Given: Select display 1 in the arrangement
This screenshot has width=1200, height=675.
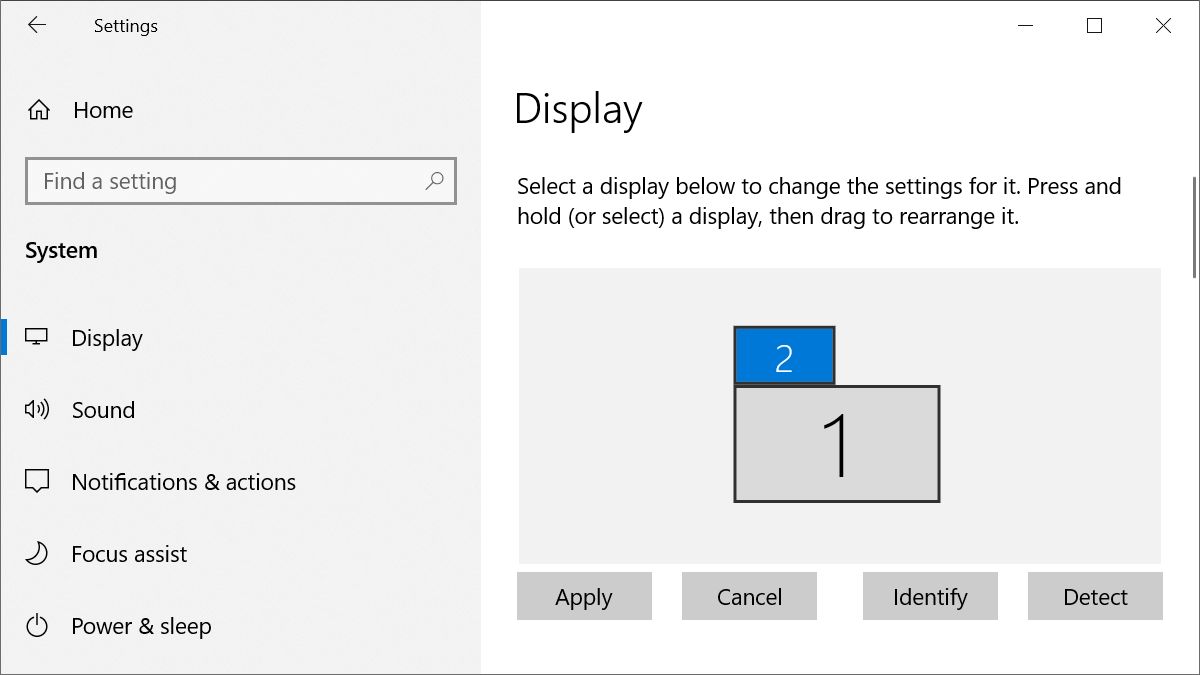Looking at the screenshot, I should click(837, 444).
